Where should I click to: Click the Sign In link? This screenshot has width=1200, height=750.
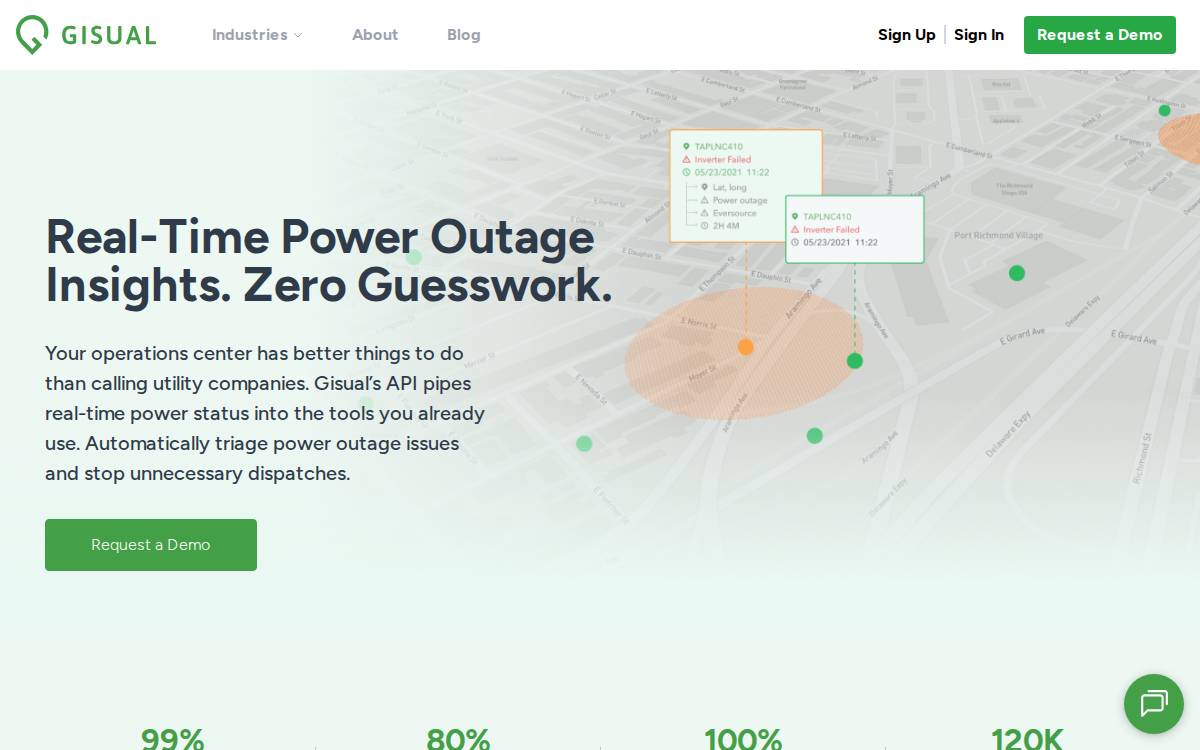[979, 35]
